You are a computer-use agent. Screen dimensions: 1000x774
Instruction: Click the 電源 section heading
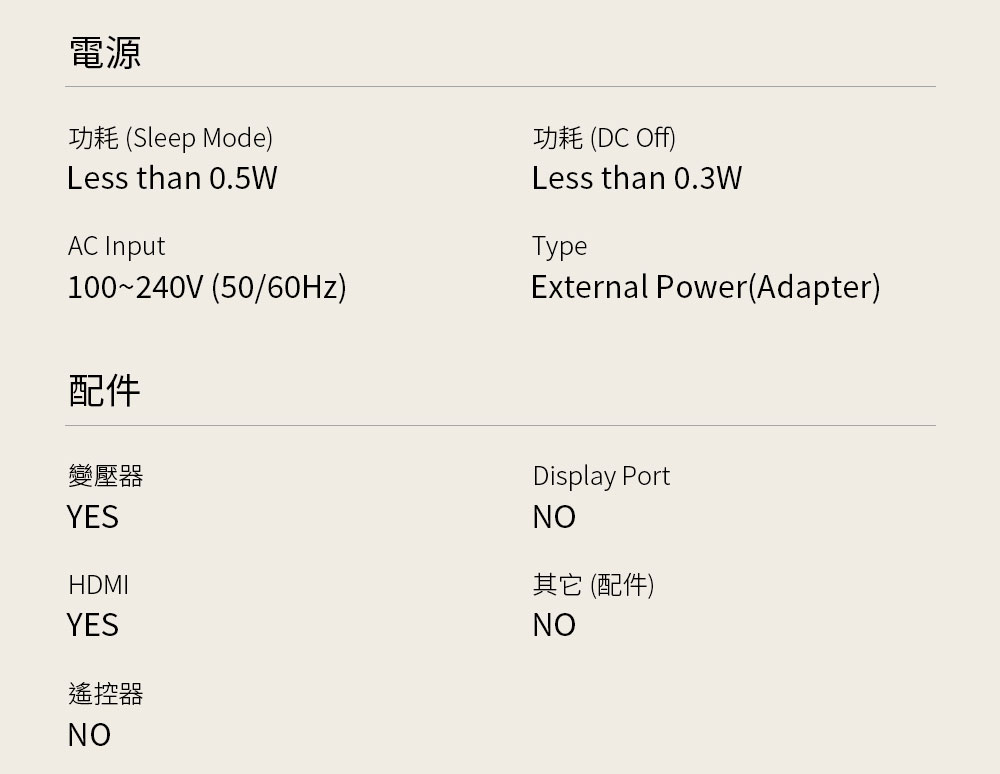point(105,52)
